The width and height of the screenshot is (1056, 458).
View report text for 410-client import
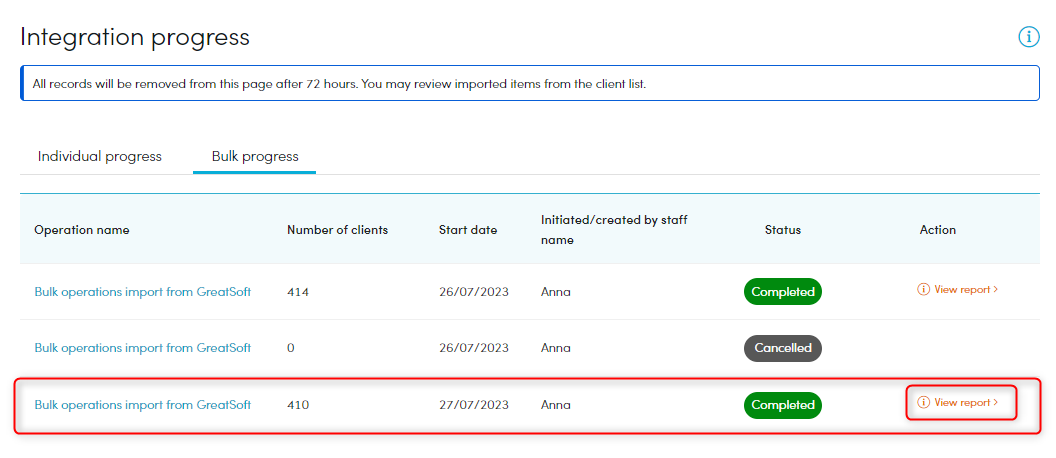(x=962, y=402)
